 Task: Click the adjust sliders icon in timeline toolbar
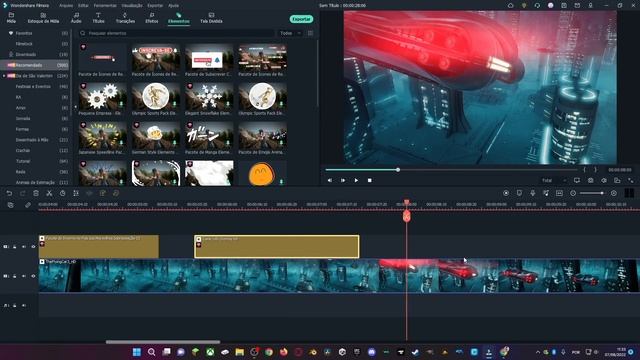click(76, 193)
